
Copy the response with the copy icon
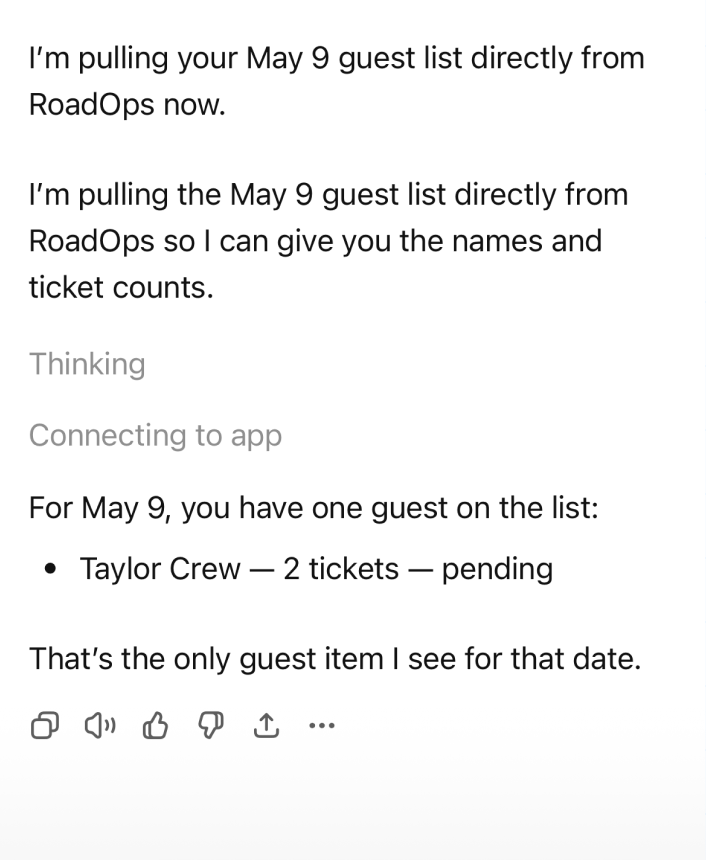pyautogui.click(x=45, y=727)
